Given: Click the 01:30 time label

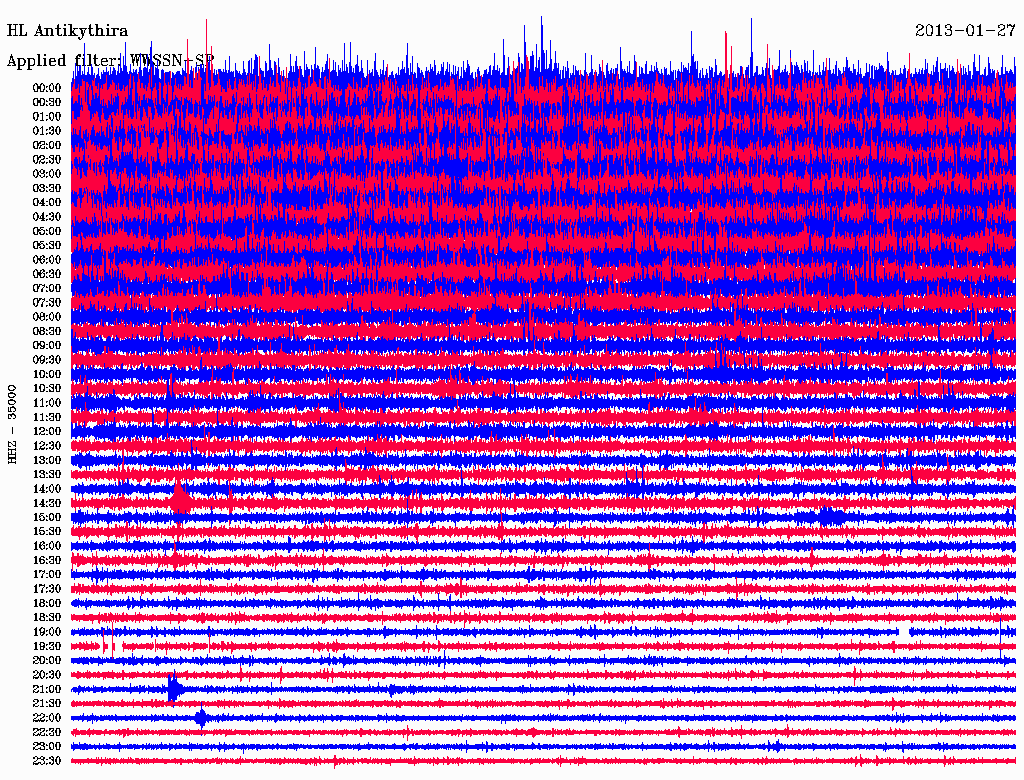Looking at the screenshot, I should [x=47, y=131].
